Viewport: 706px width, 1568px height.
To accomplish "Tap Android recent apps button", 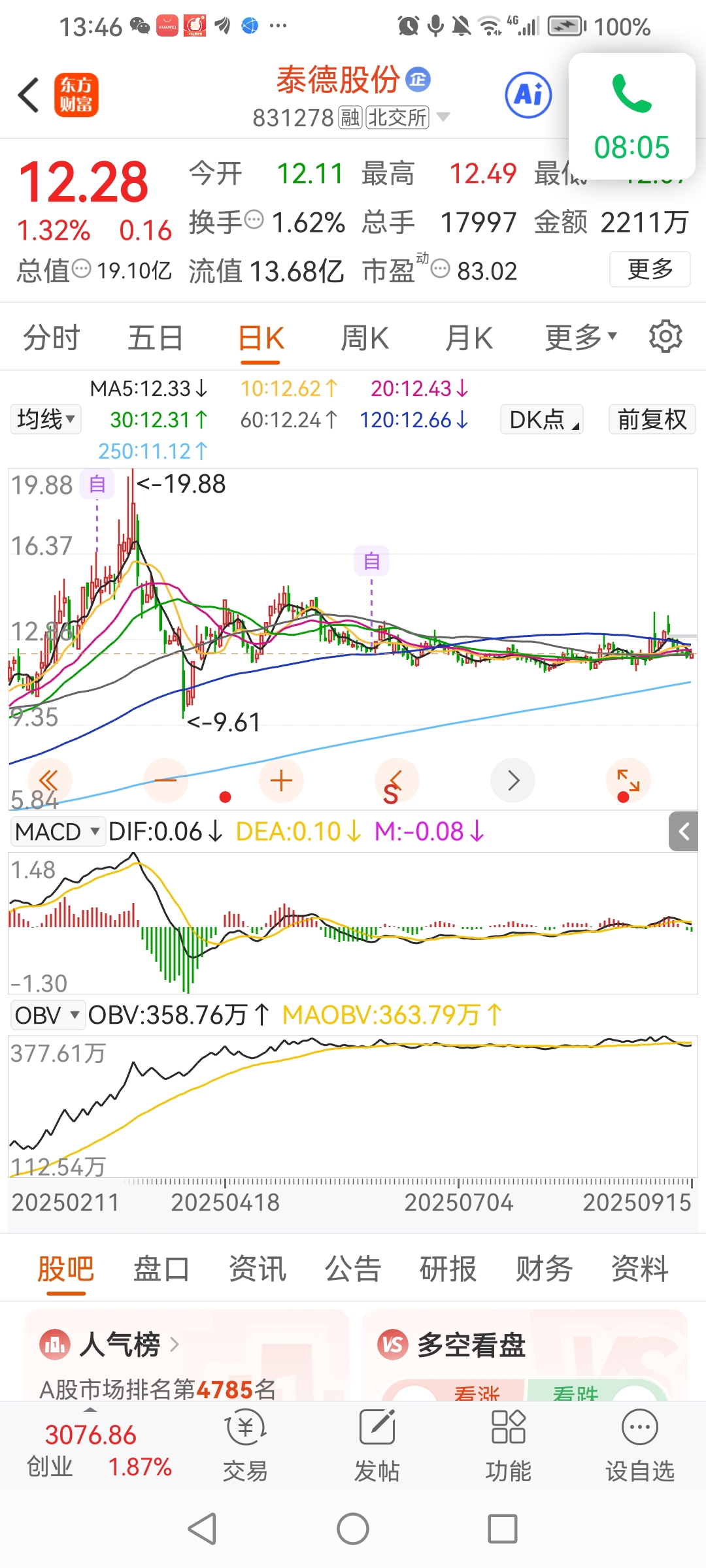I will (x=503, y=1529).
